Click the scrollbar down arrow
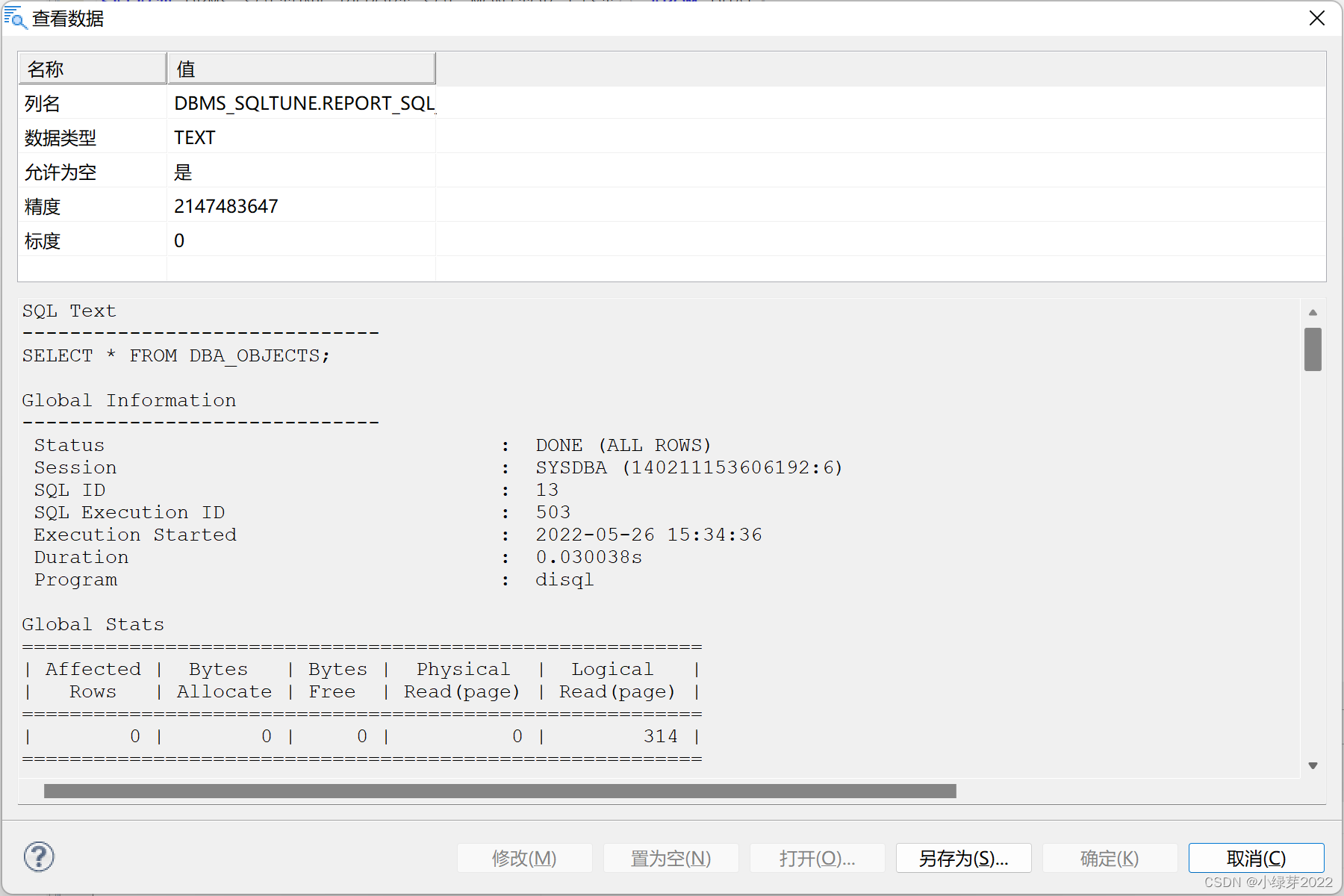The height and width of the screenshot is (896, 1344). click(x=1313, y=765)
